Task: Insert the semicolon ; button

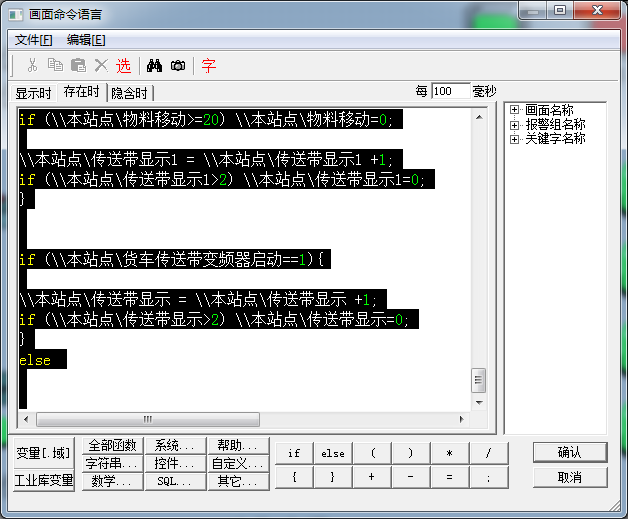Action: pyautogui.click(x=489, y=477)
